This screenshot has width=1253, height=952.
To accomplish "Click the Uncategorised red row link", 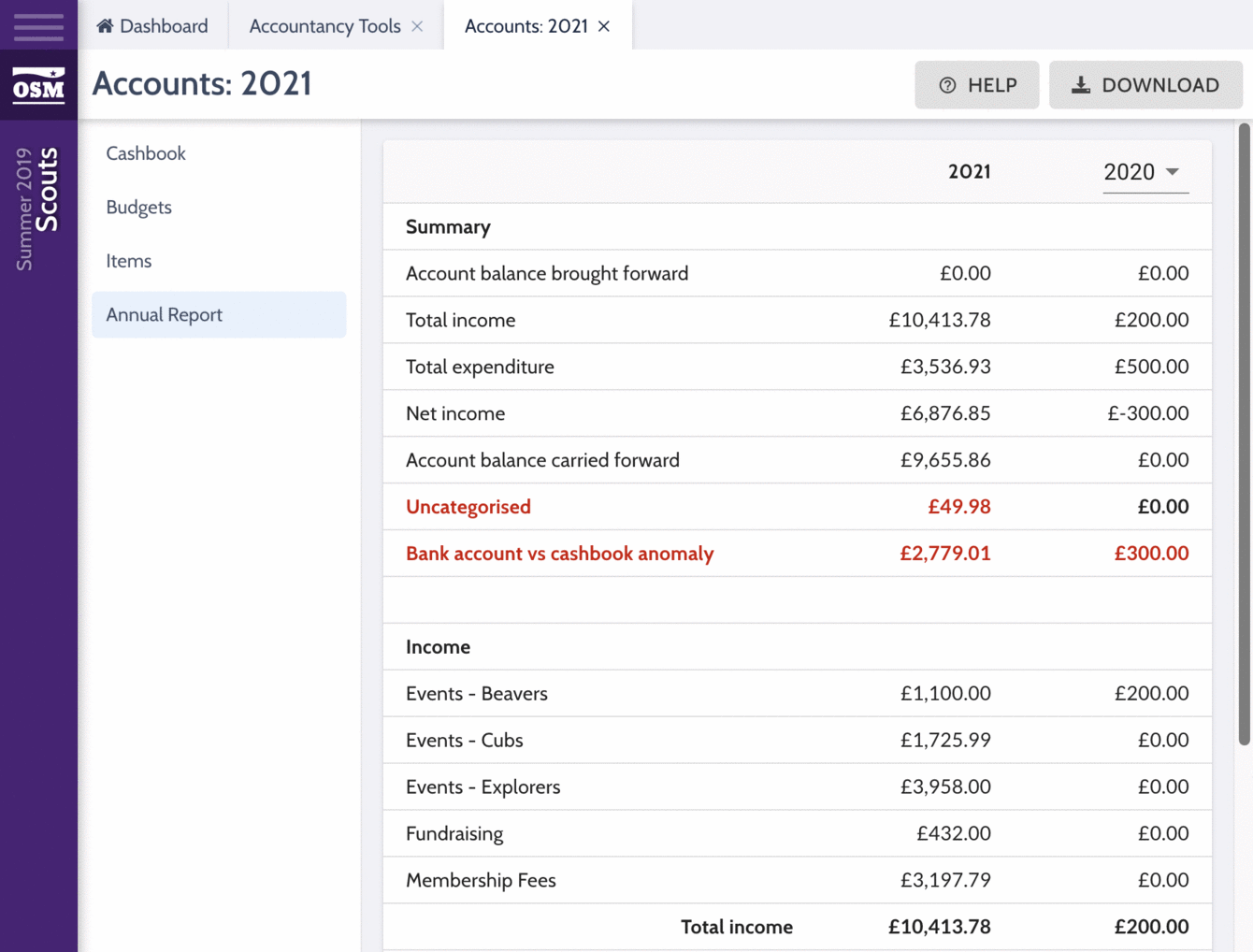I will [x=468, y=507].
